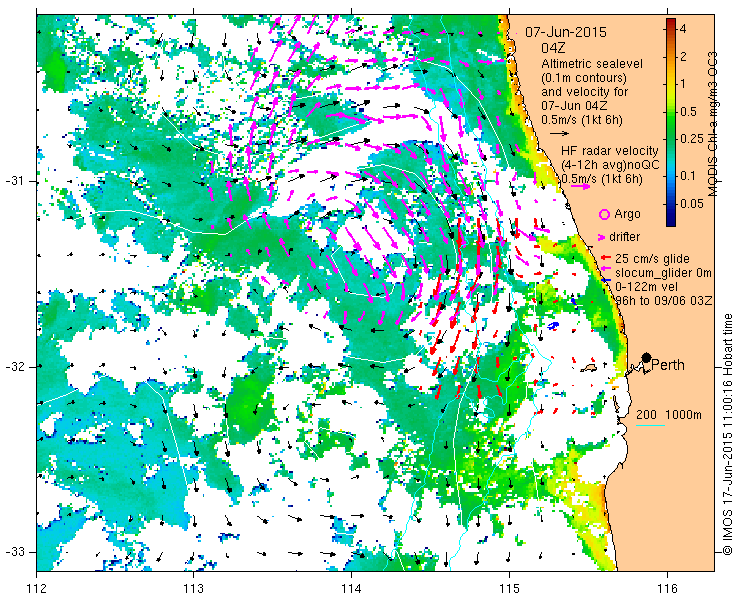Image resolution: width=740 pixels, height=600 pixels.
Task: Click the 'and velocity for' text
Action: (x=585, y=91)
